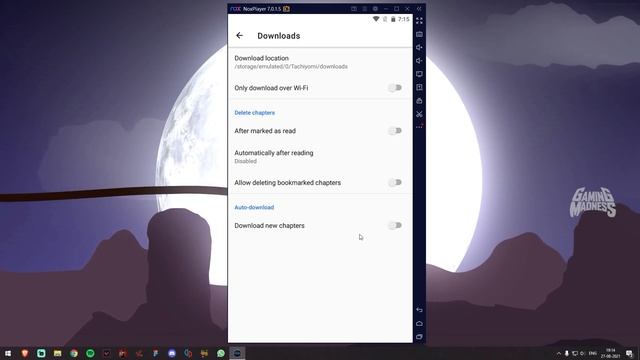Go back using the Downloads back arrow
640x360 pixels.
[240, 36]
